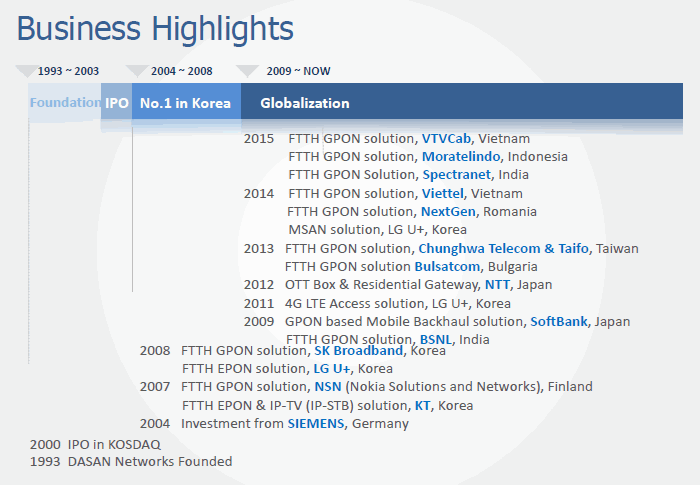
Task: Click the triangle marker beside 2004 ~ 2008
Action: coord(137,71)
